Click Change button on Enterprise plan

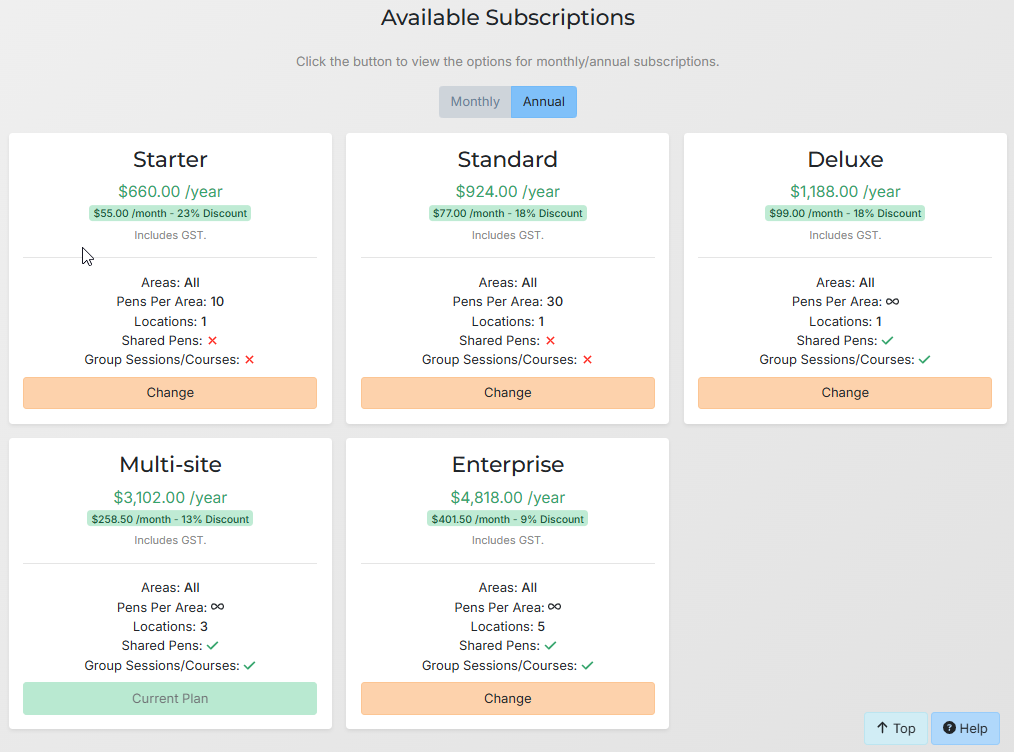pos(508,698)
